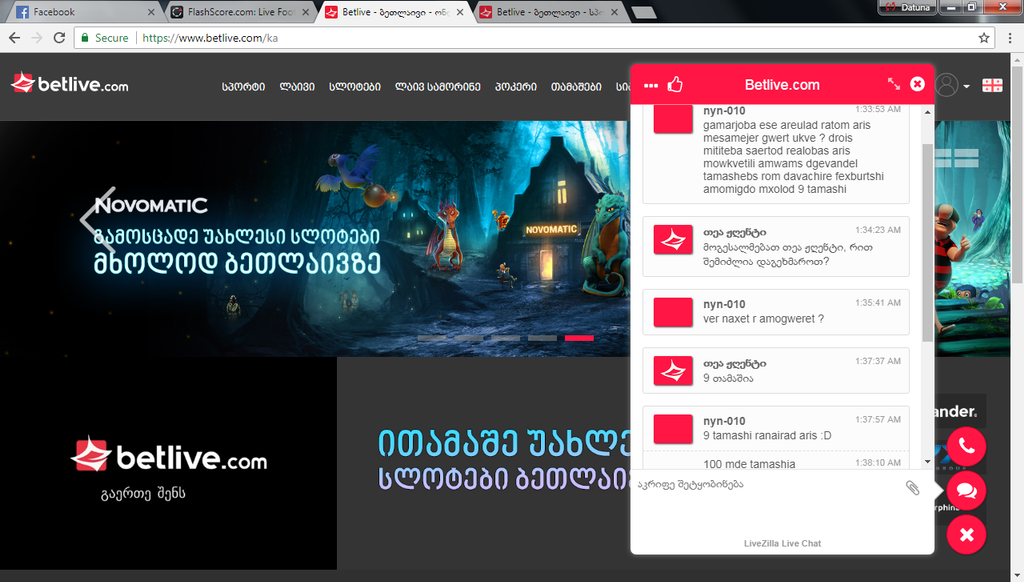This screenshot has width=1024, height=582.
Task: Click the LiveZilla Live Chat link
Action: click(x=781, y=543)
